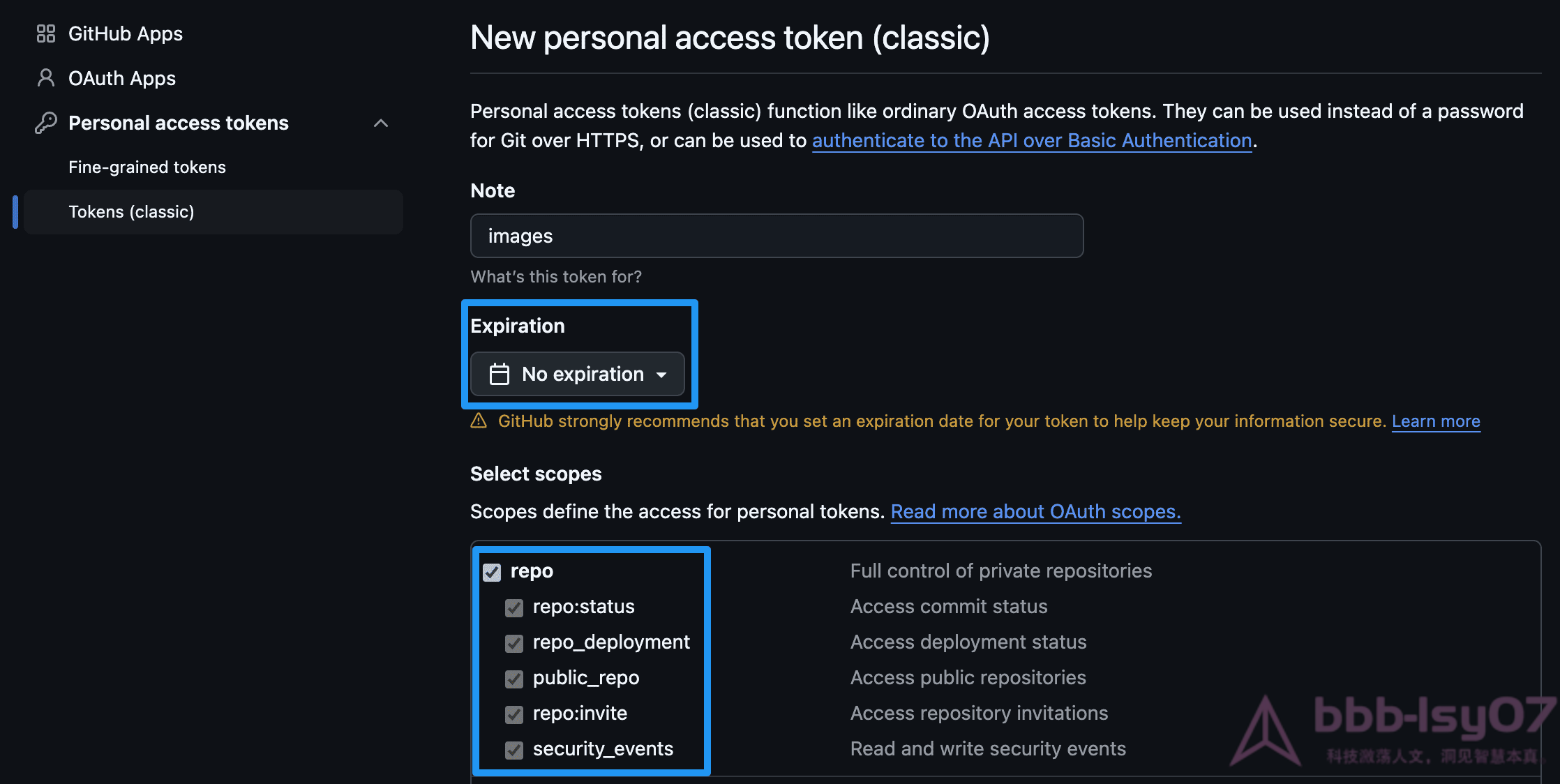This screenshot has height=784, width=1560.
Task: Uncheck the repo scope checkbox
Action: [x=492, y=572]
